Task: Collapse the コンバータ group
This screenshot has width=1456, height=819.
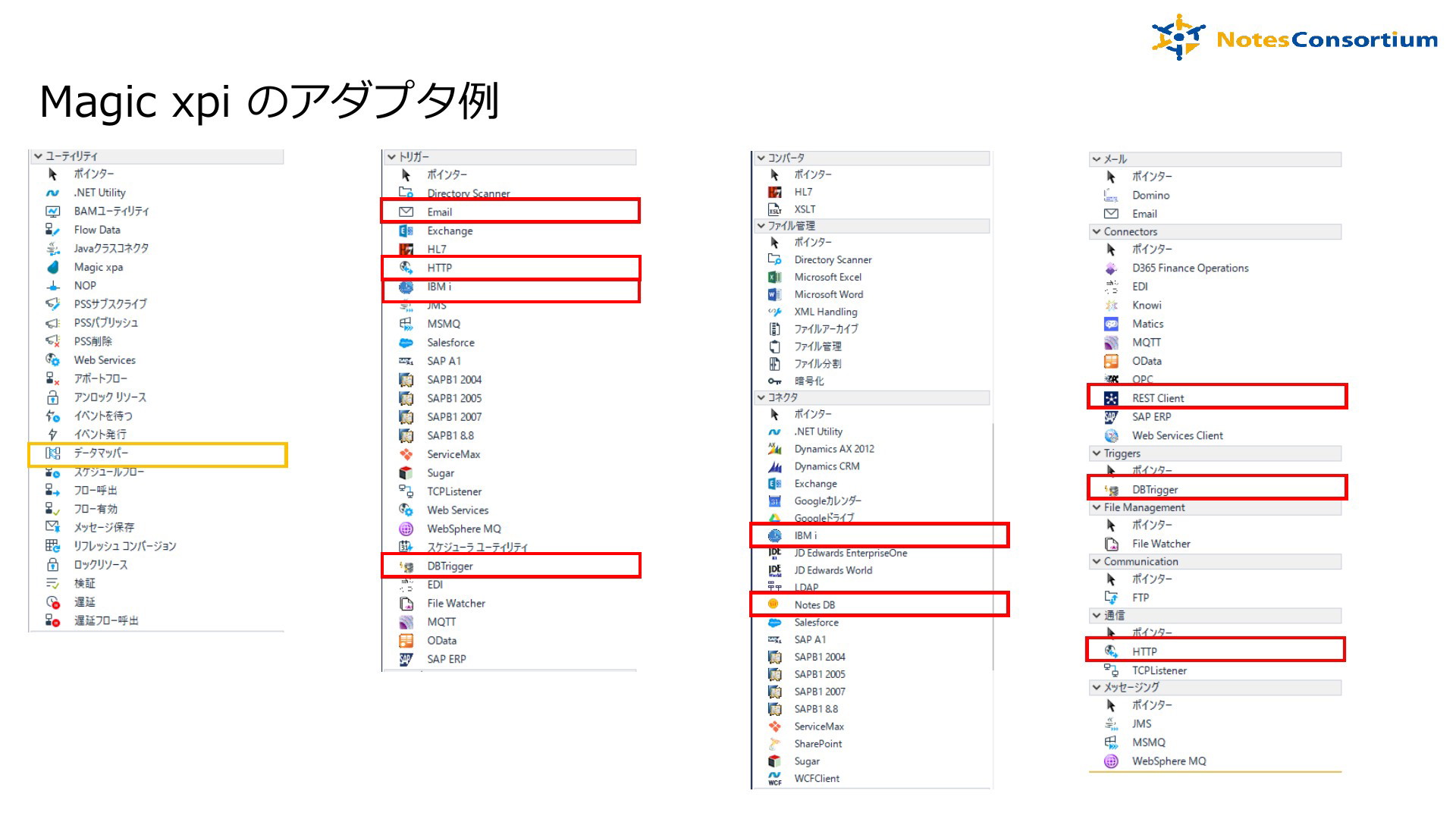Action: 761,158
